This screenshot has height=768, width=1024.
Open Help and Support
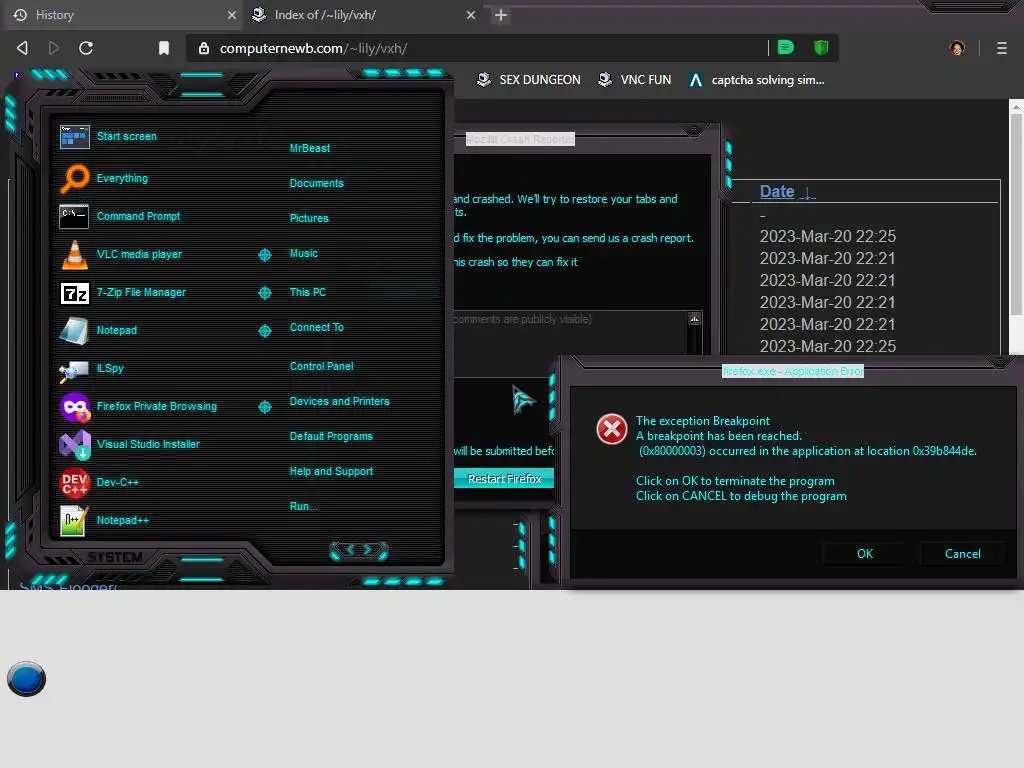331,471
